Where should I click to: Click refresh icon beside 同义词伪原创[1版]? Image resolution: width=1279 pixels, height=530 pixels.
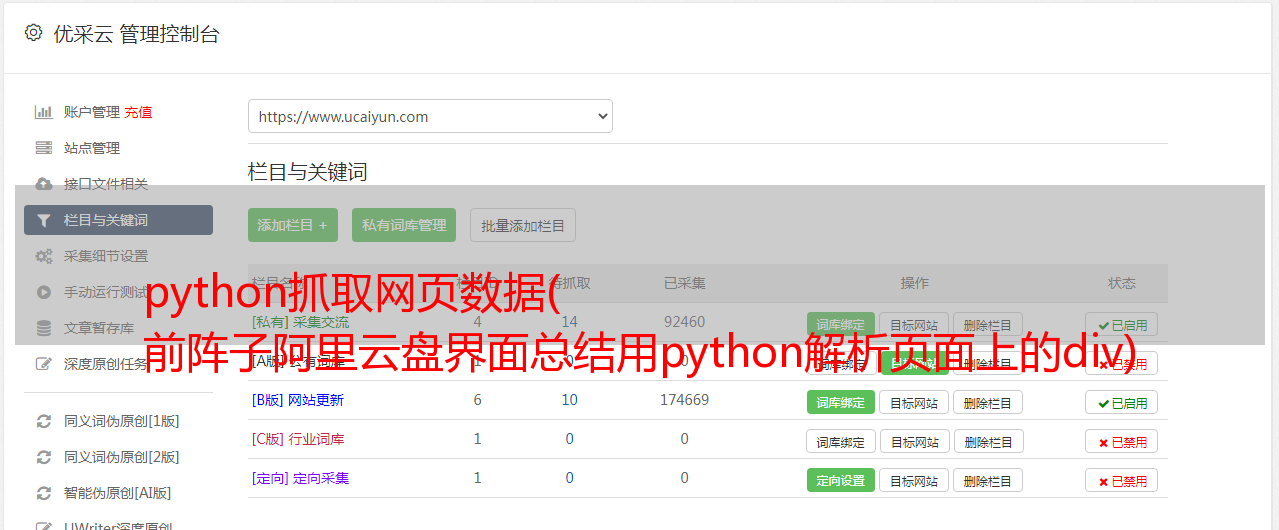[43, 421]
